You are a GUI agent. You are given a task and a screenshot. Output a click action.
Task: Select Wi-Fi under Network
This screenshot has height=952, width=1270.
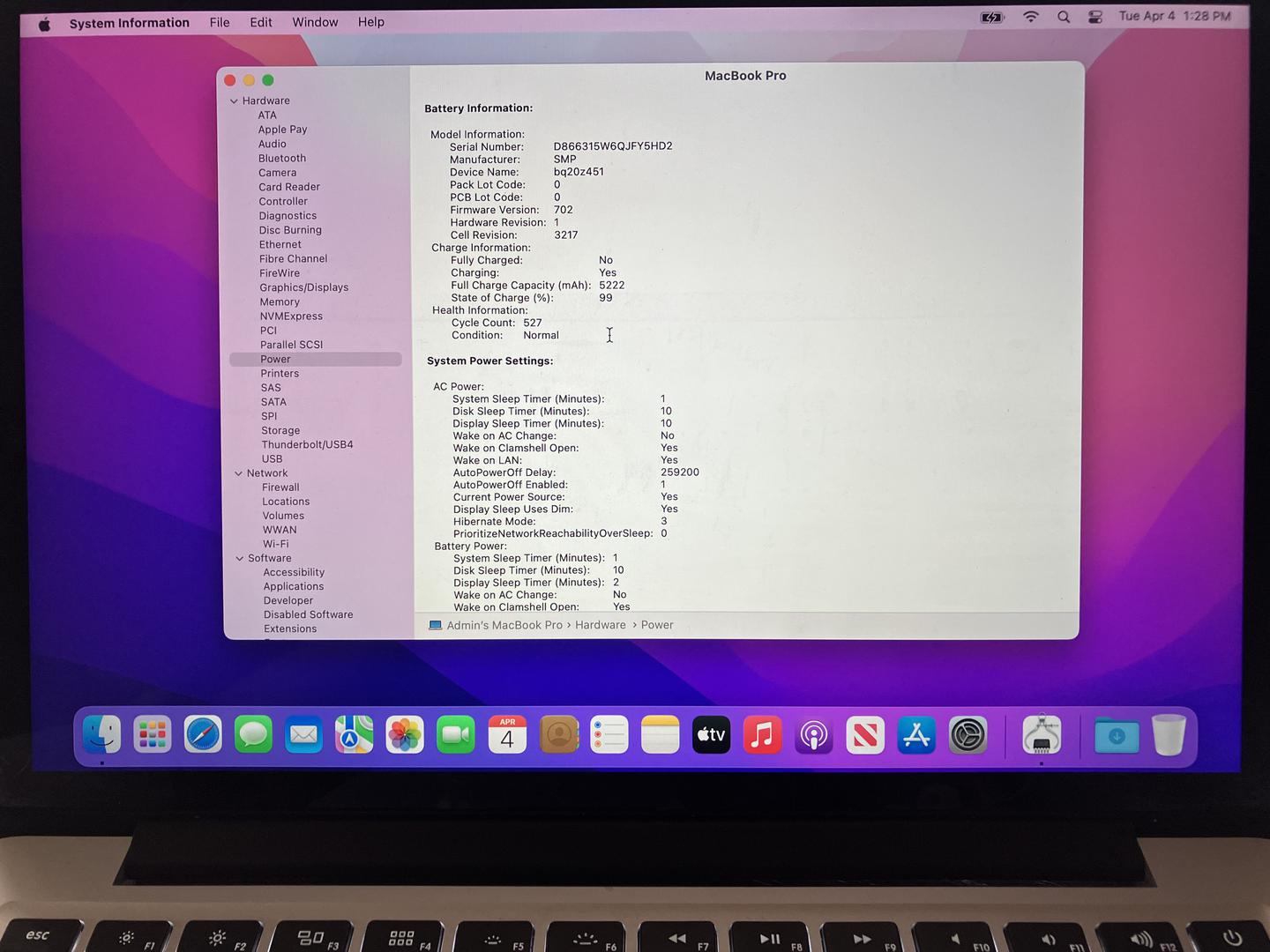coord(275,545)
